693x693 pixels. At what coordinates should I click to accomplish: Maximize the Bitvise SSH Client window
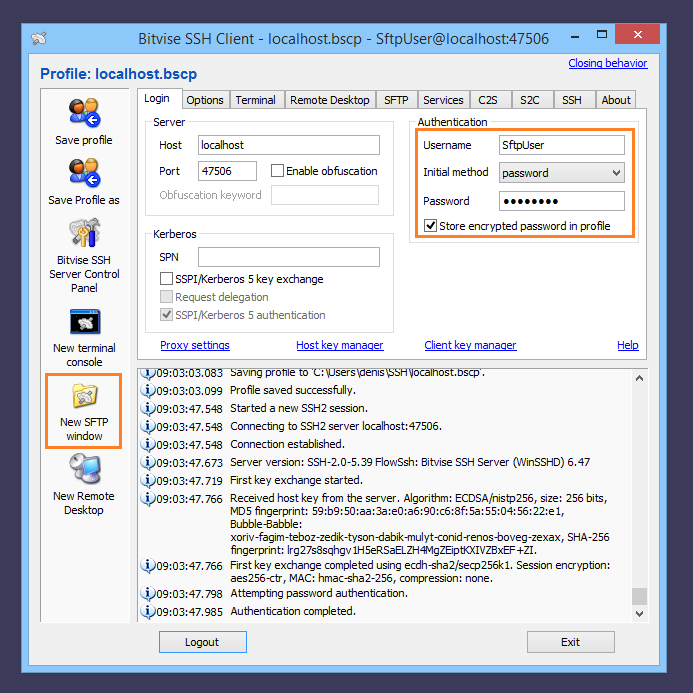(x=602, y=34)
